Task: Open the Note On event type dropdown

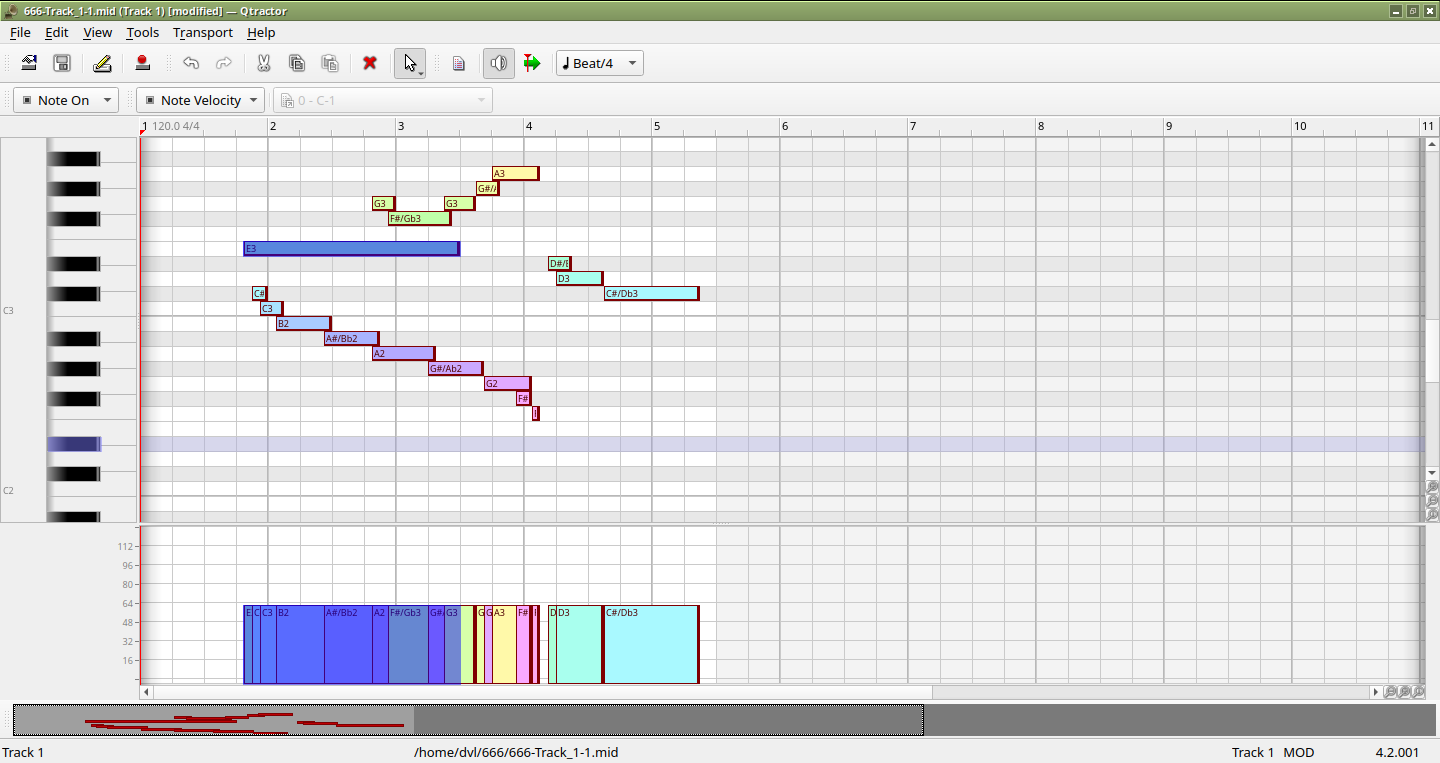Action: pos(66,100)
